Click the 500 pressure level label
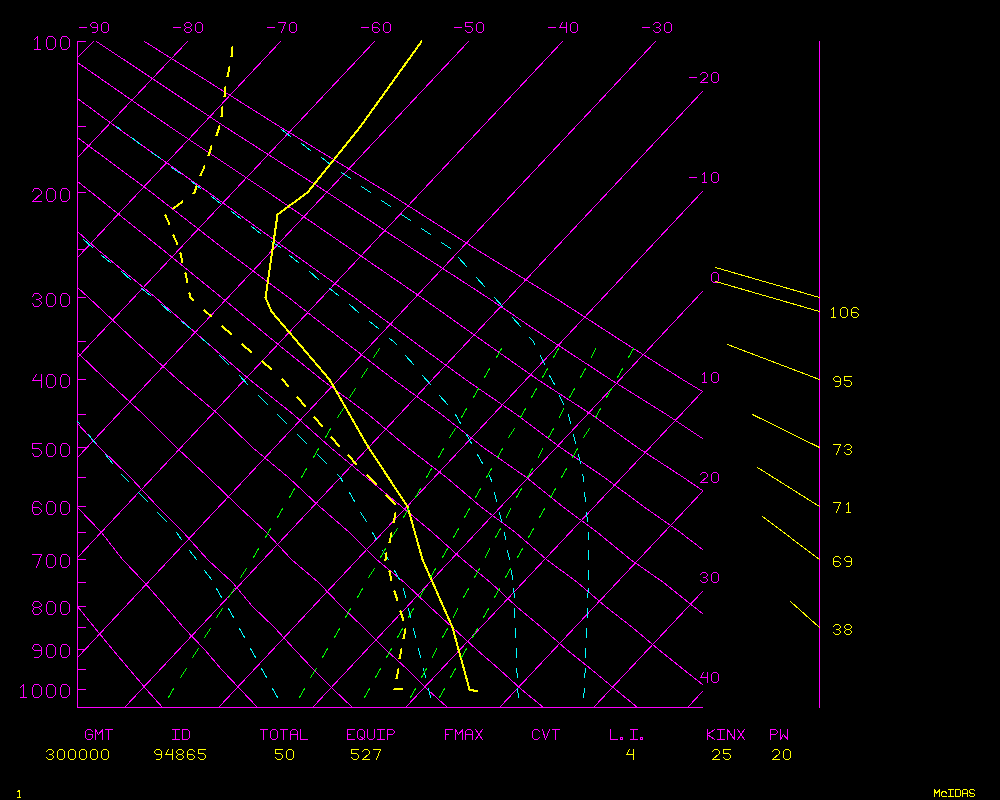Image resolution: width=1000 pixels, height=800 pixels. pyautogui.click(x=49, y=450)
